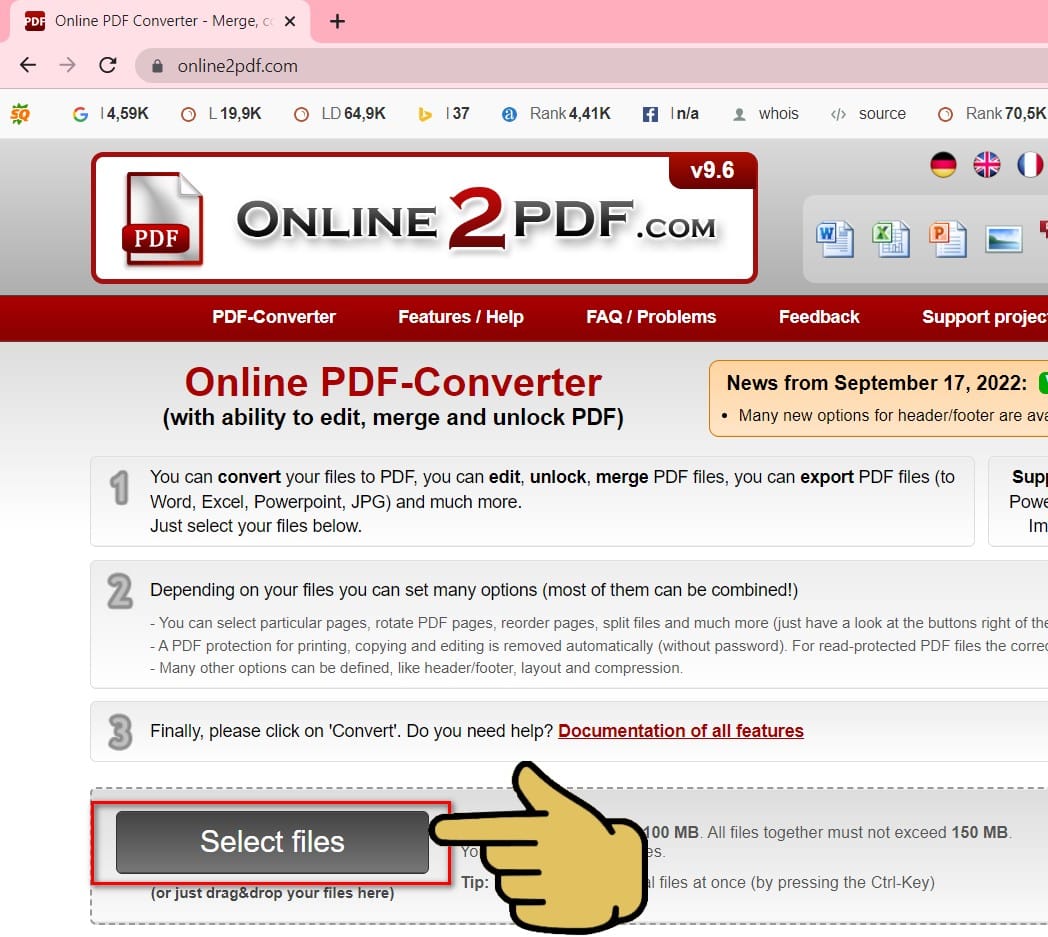Click the News from September 17, 2022 box
1048x937 pixels.
[878, 399]
